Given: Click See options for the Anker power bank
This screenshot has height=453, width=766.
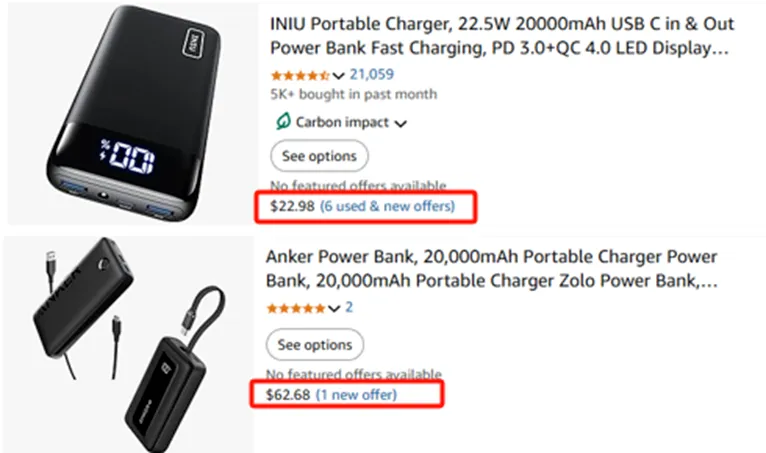Looking at the screenshot, I should pyautogui.click(x=315, y=345).
